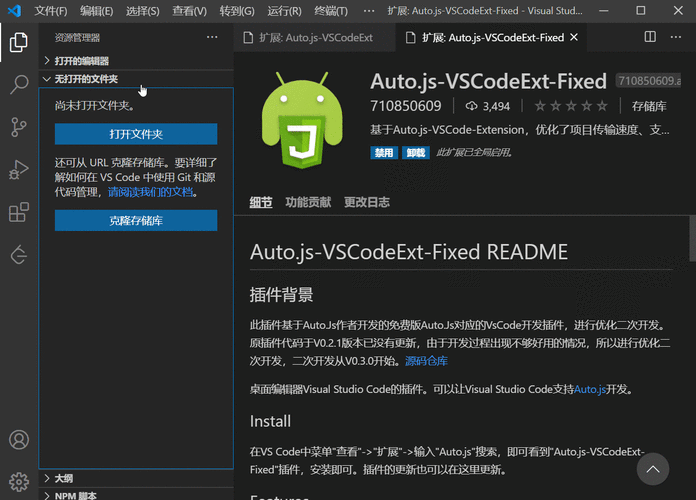Click the Install heading in README
The height and width of the screenshot is (500, 696).
(270, 421)
